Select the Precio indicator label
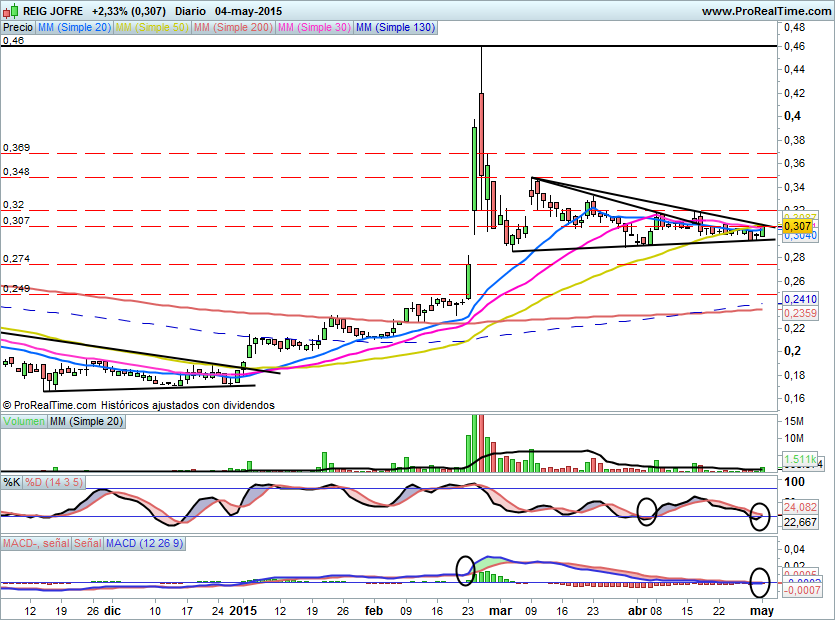Viewport: 835px width, 620px height. click(x=17, y=28)
